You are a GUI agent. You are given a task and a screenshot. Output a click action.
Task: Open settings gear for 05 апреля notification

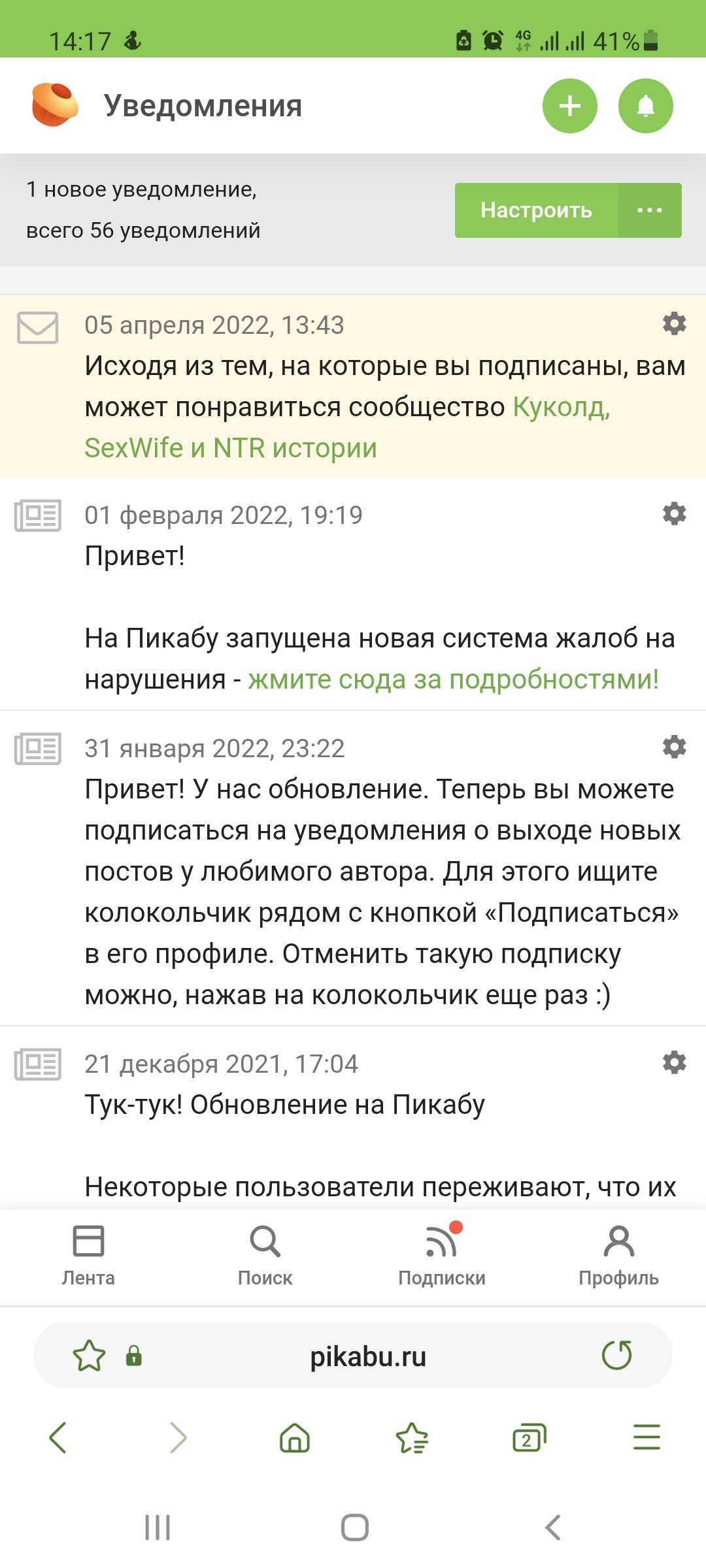674,324
